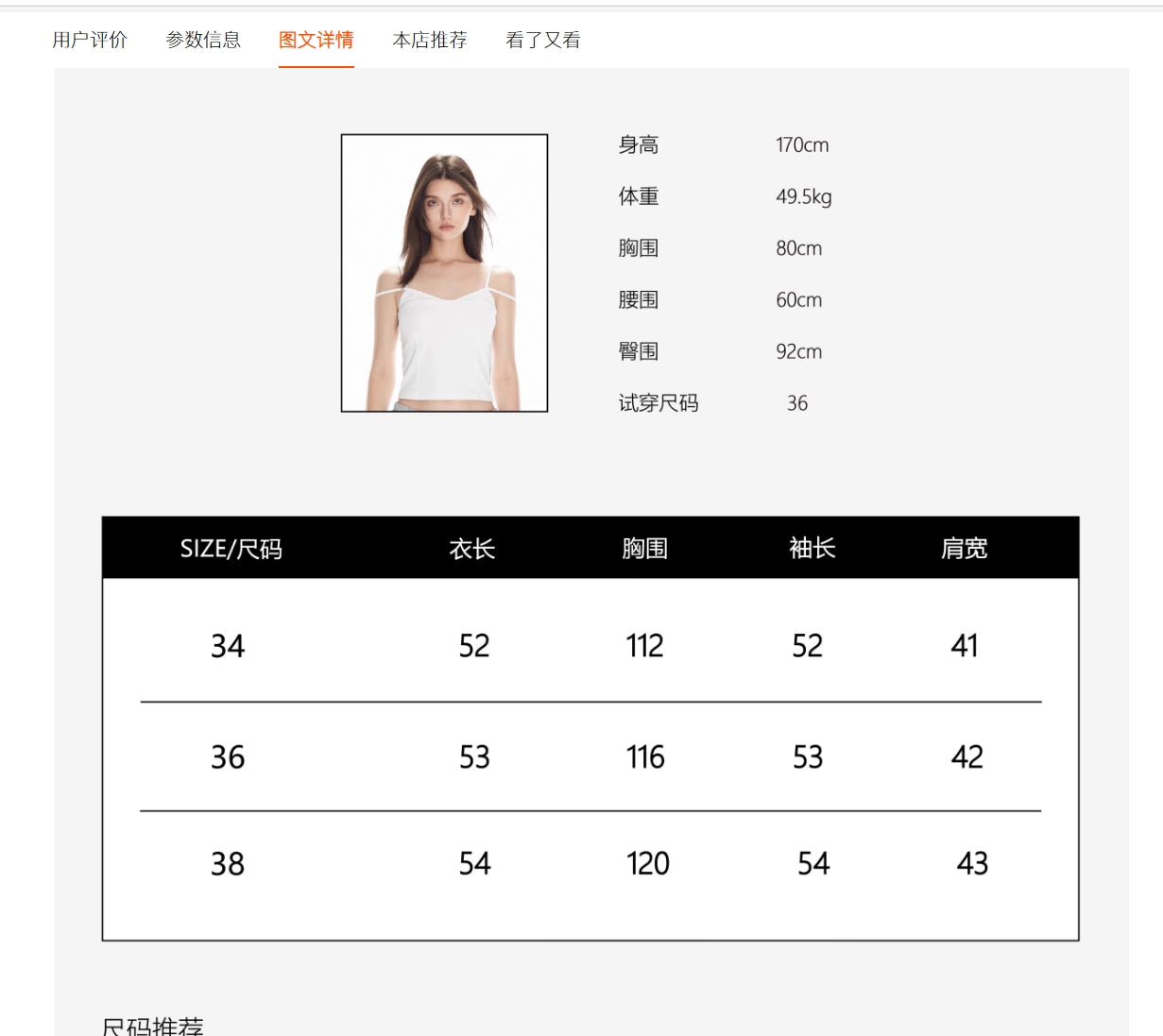Select the 肩宽 column header
Image resolution: width=1163 pixels, height=1036 pixels.
coord(964,549)
